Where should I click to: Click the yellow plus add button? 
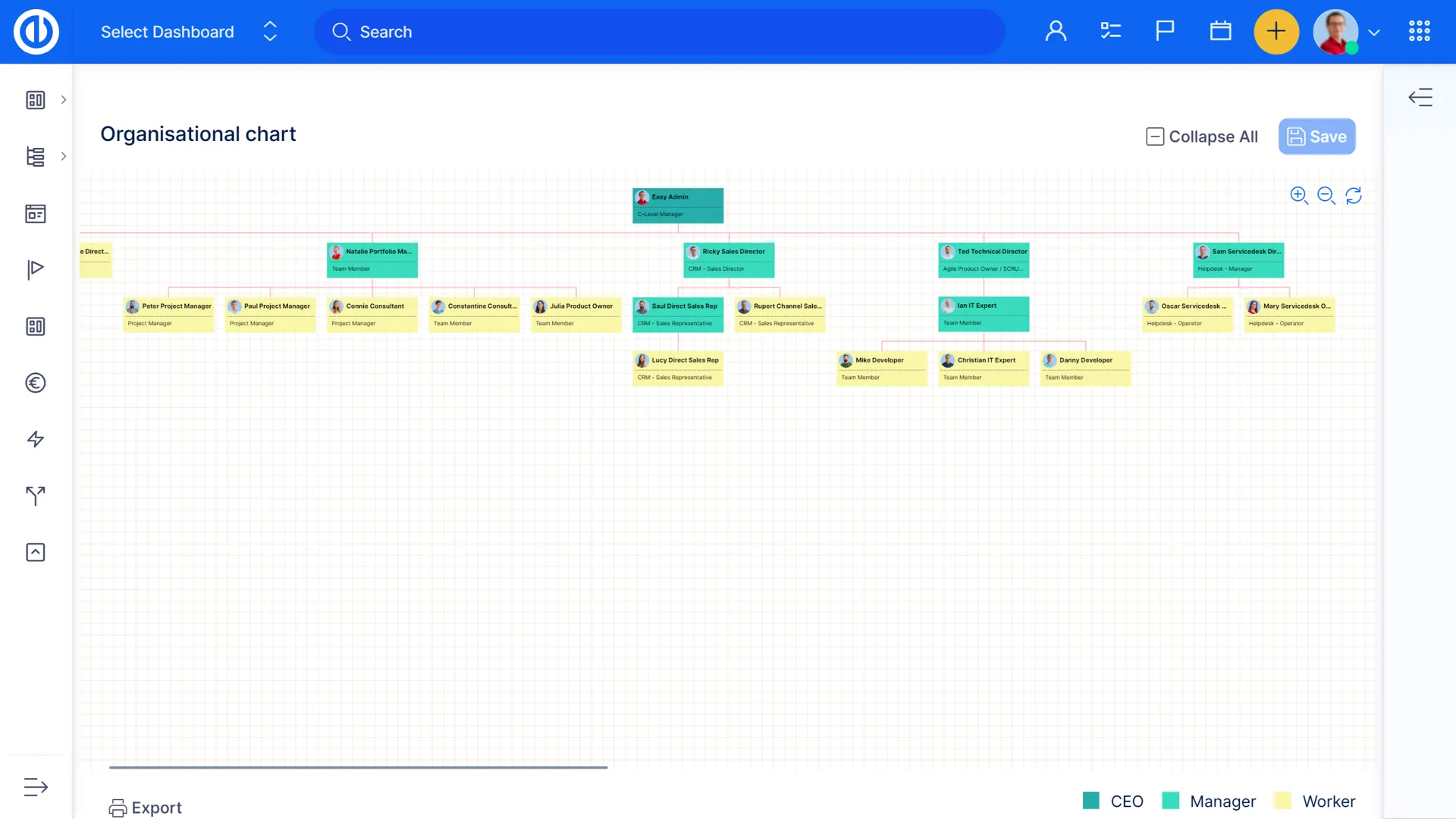point(1276,31)
